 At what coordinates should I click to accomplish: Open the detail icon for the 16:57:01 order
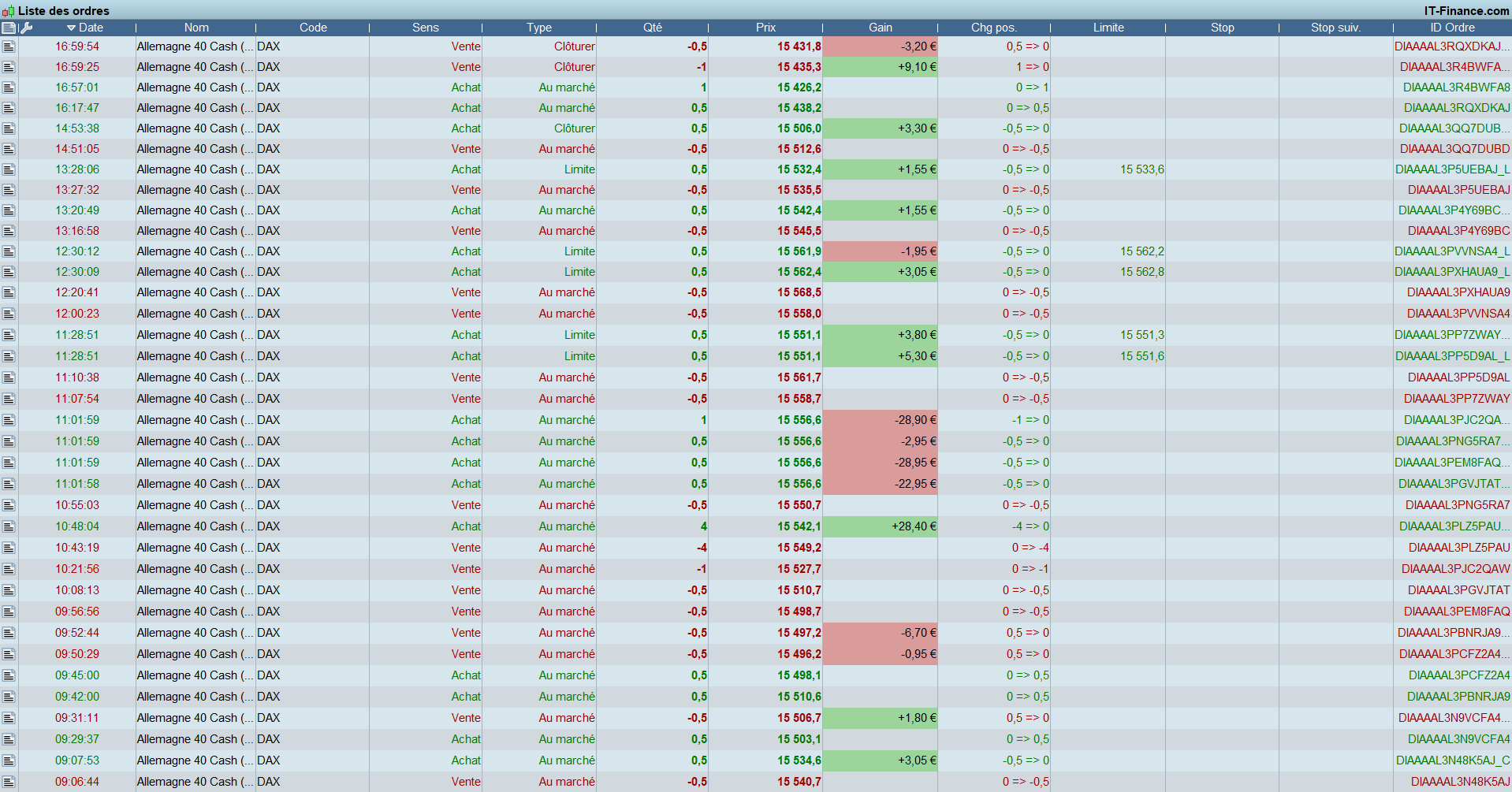9,87
